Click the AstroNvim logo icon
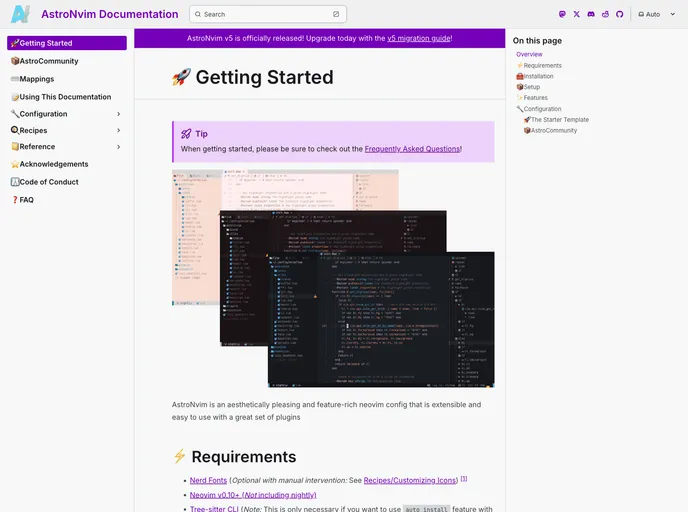The width and height of the screenshot is (688, 512). coord(20,14)
